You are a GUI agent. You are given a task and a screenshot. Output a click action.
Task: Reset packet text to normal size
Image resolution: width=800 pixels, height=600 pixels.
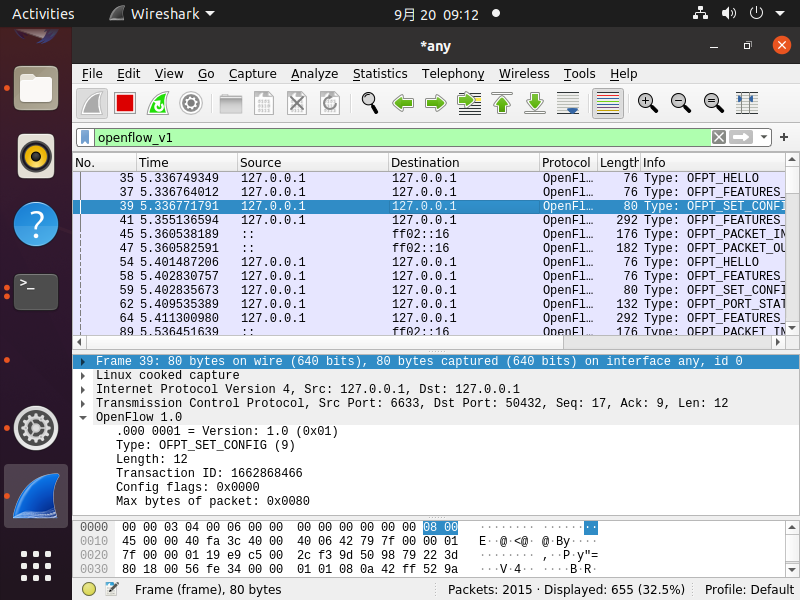(714, 104)
